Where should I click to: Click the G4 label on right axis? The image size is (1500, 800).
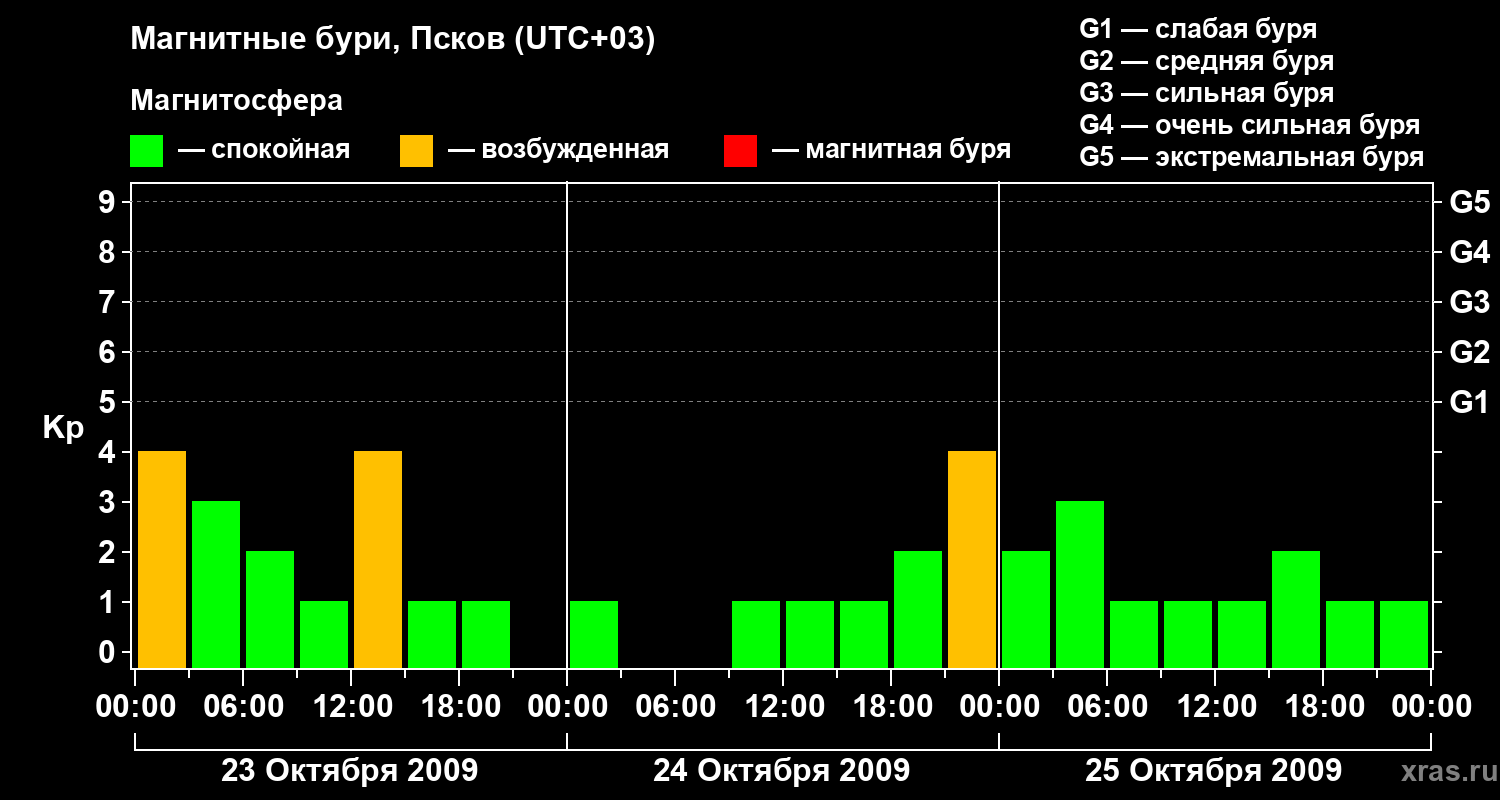tap(1469, 252)
